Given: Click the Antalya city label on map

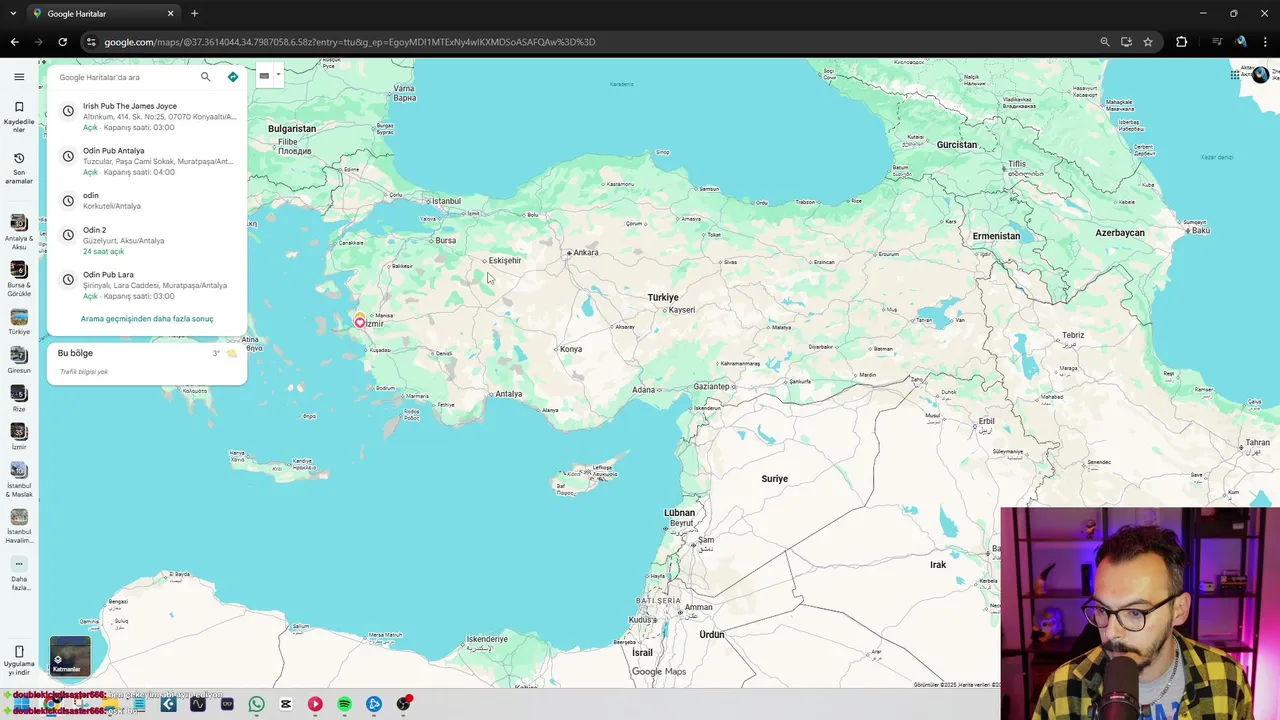Looking at the screenshot, I should (508, 394).
